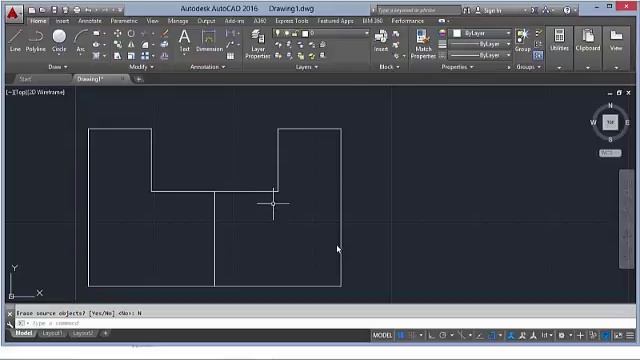Viewport: 640px width, 360px height.
Task: Open the Clipboard panel
Action: 588,40
